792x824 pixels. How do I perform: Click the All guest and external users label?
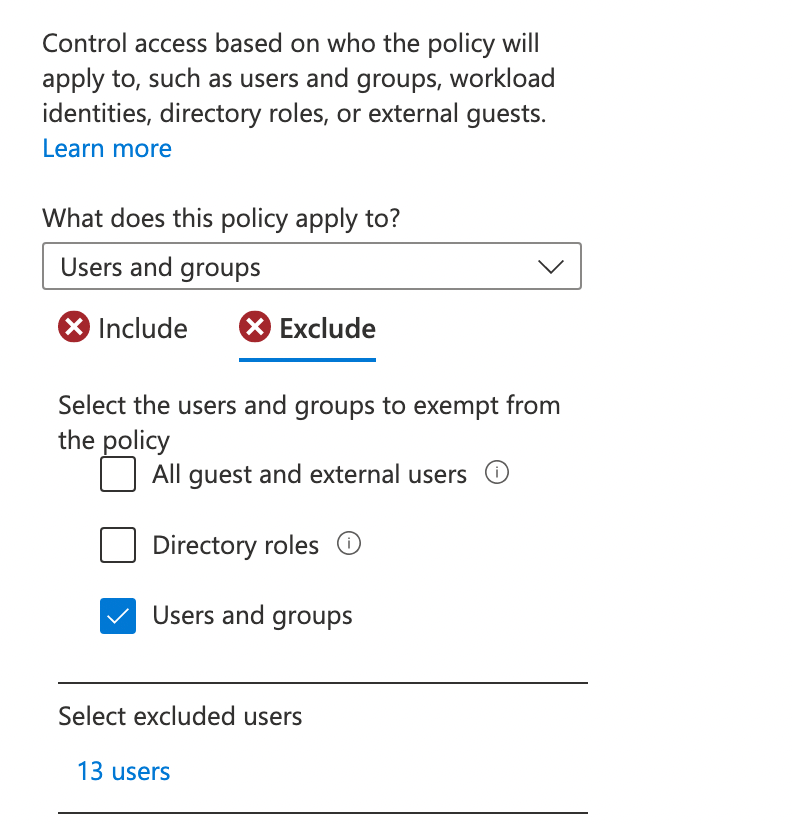tap(309, 474)
